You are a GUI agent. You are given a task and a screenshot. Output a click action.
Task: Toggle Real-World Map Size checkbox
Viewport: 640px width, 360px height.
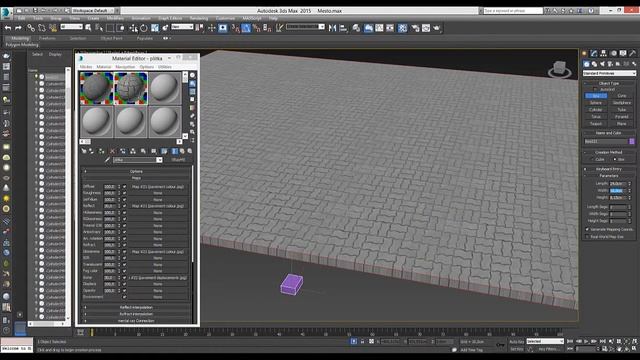click(587, 236)
